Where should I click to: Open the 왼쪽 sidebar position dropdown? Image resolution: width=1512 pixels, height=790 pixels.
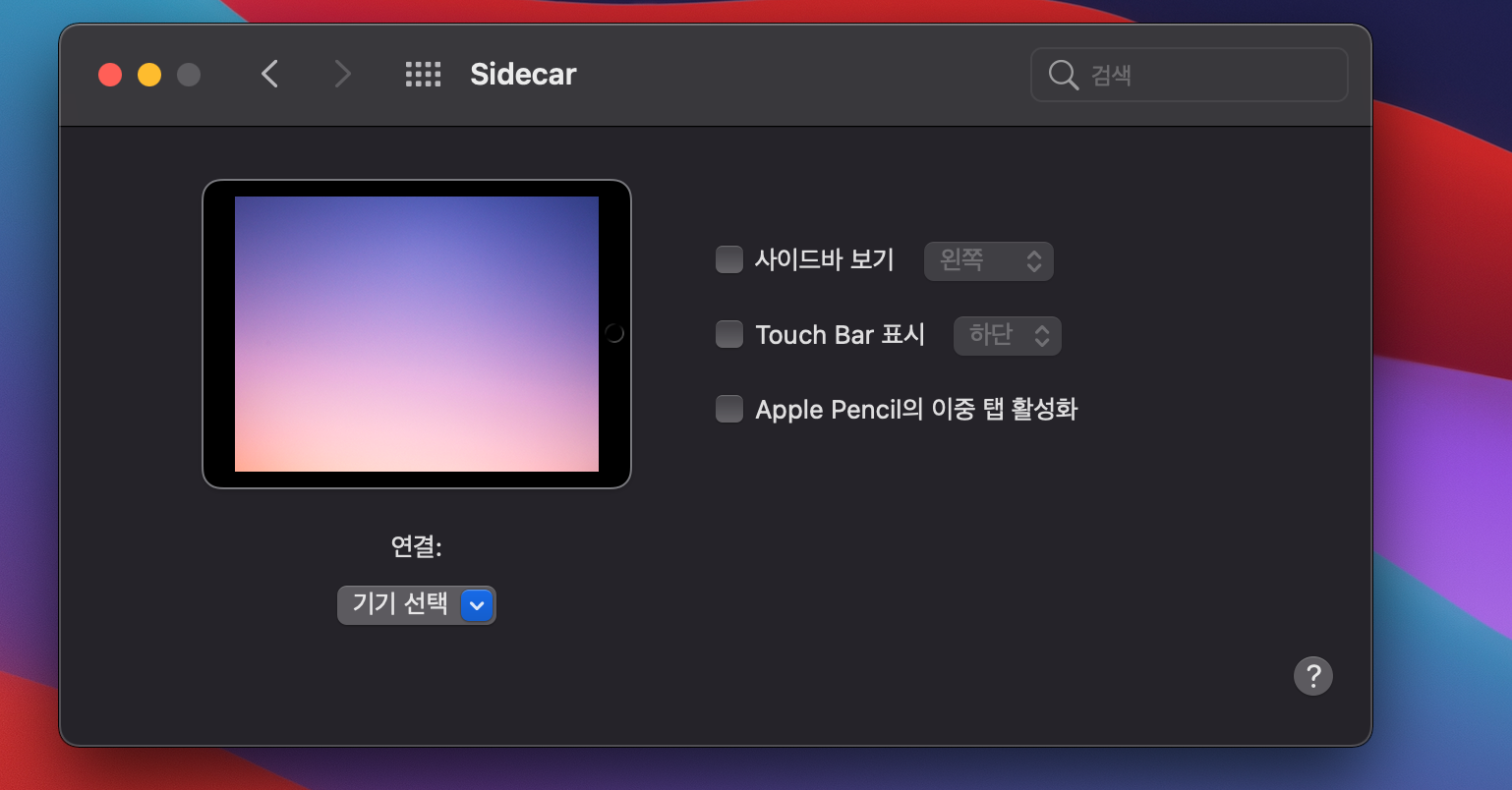989,260
